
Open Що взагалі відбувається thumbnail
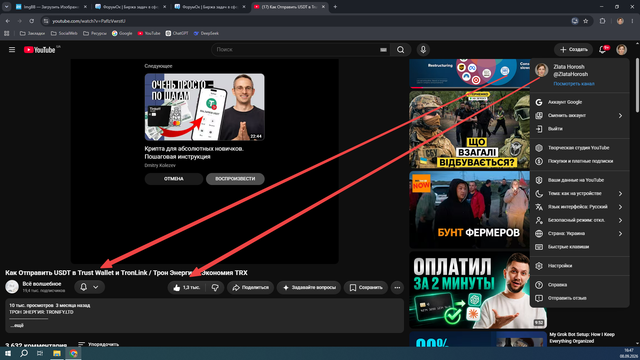469,129
